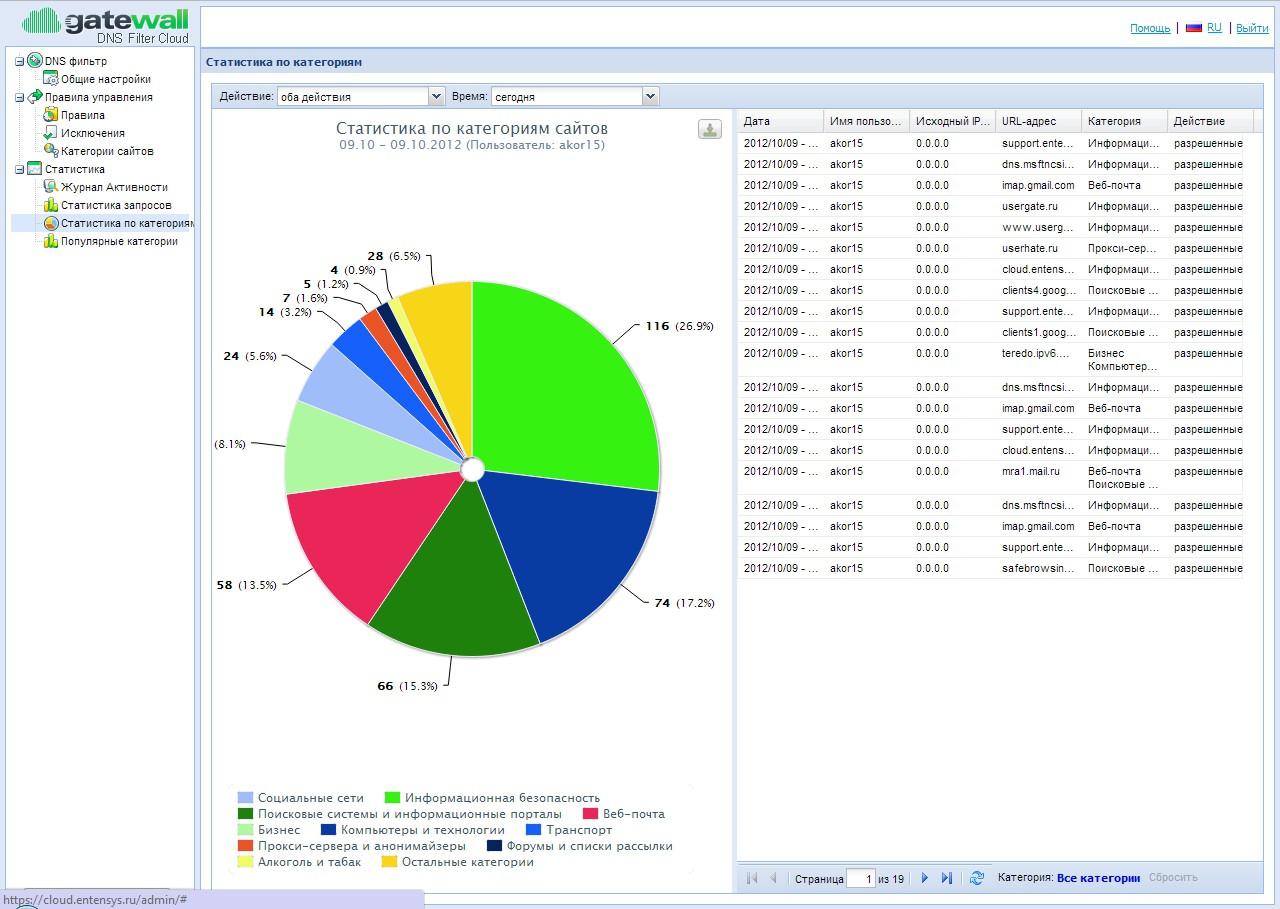This screenshot has height=909, width=1280.
Task: Open the Действие dropdown
Action: point(436,97)
